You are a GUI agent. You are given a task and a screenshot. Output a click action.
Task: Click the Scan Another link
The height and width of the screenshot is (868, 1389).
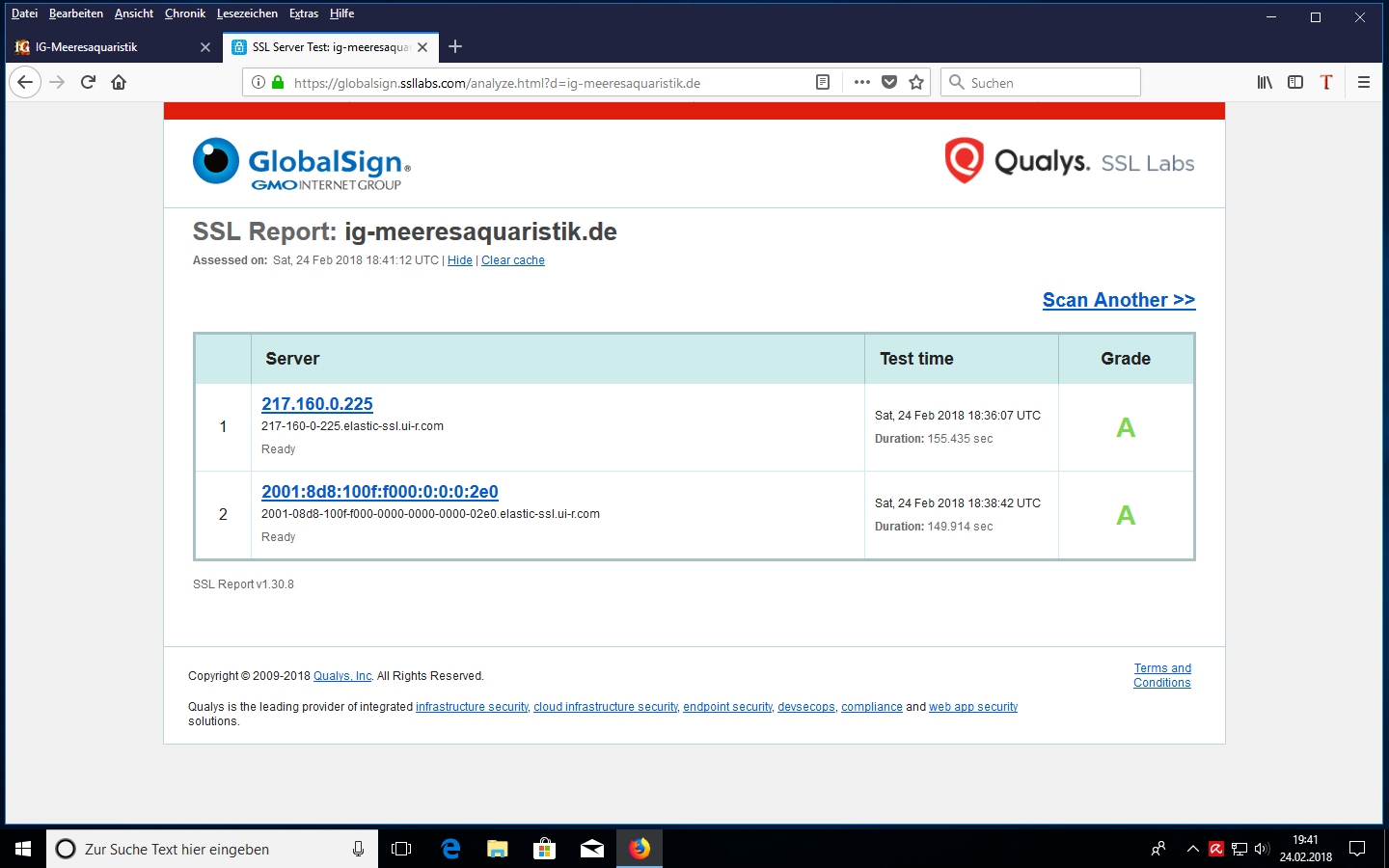pos(1118,300)
